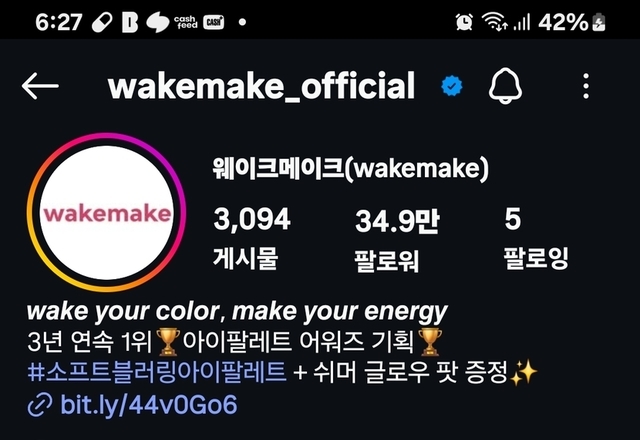This screenshot has width=640, height=440.
Task: Open notification bell settings
Action: click(505, 86)
